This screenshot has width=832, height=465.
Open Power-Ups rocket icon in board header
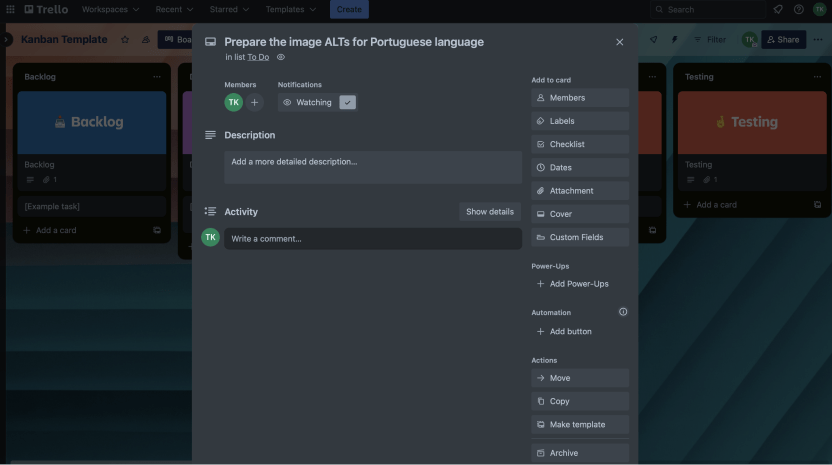coord(654,39)
